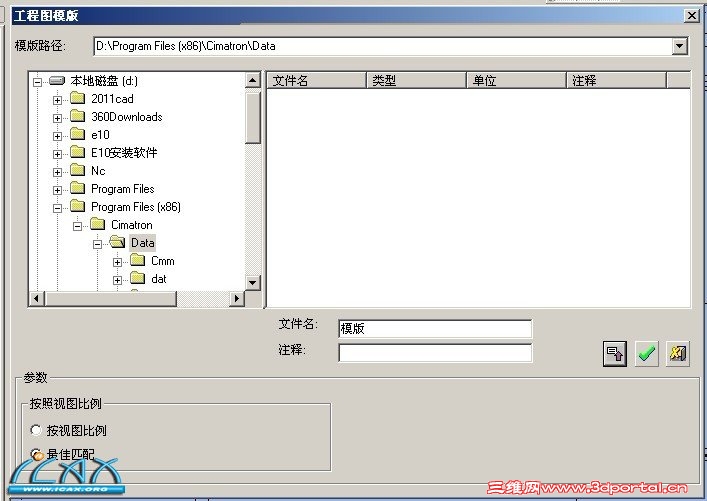Click the 文件名 input field
The width and height of the screenshot is (707, 501).
coord(435,328)
